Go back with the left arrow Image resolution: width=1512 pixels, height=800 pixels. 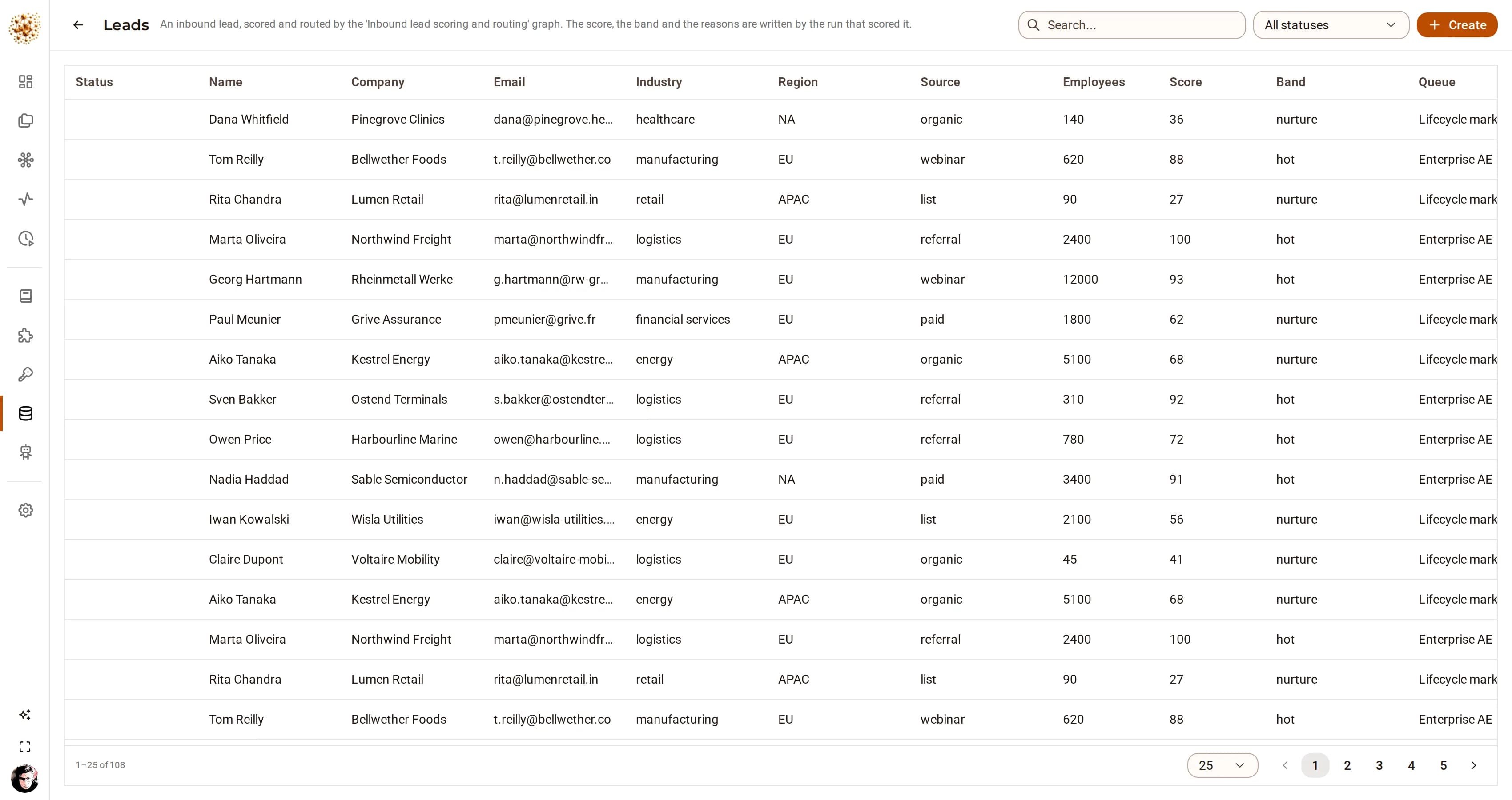pos(78,24)
